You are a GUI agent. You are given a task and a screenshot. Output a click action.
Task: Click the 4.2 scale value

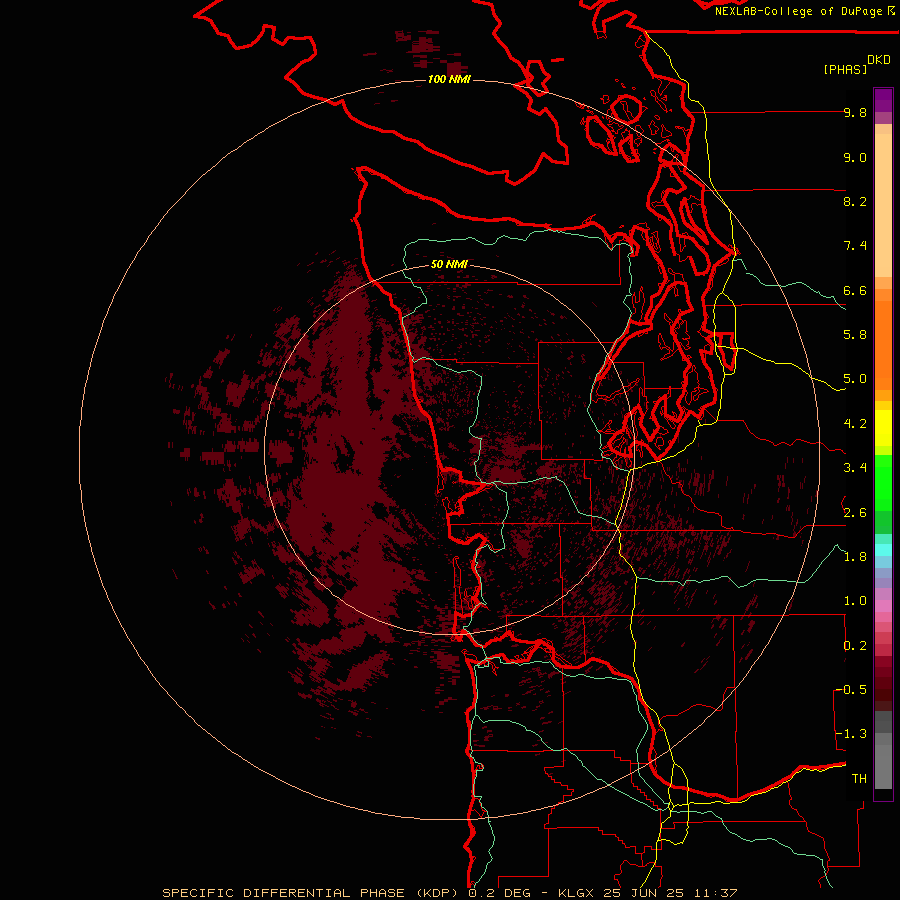tap(855, 424)
